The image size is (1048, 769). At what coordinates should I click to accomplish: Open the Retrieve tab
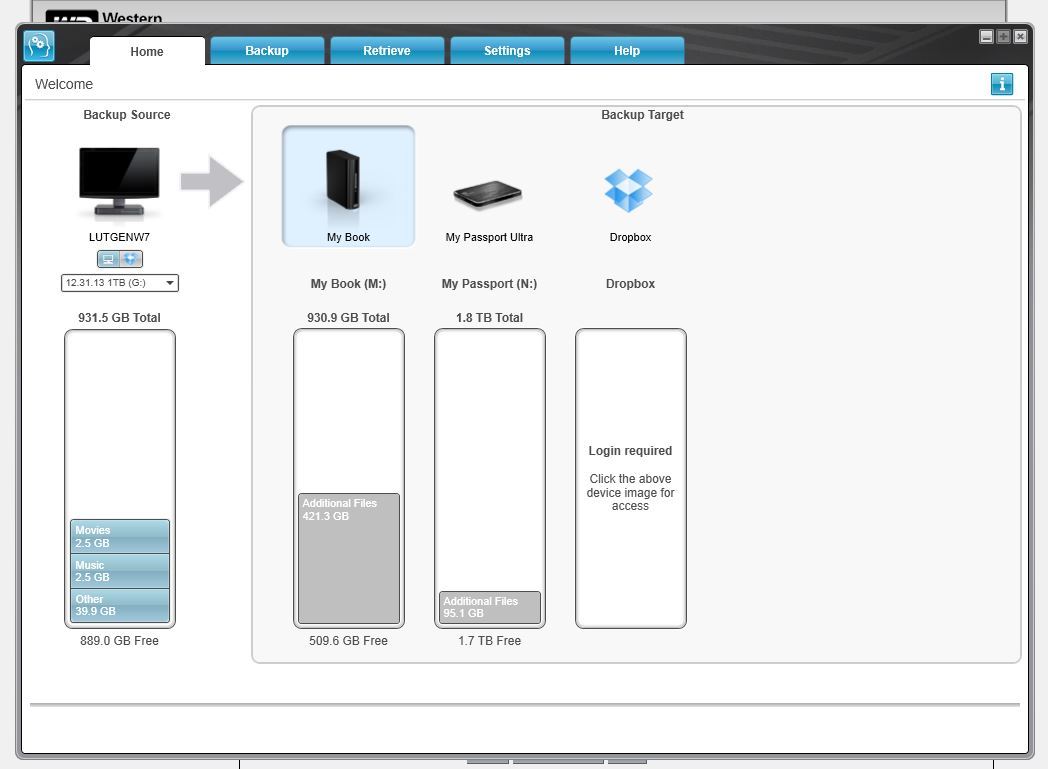pos(387,51)
